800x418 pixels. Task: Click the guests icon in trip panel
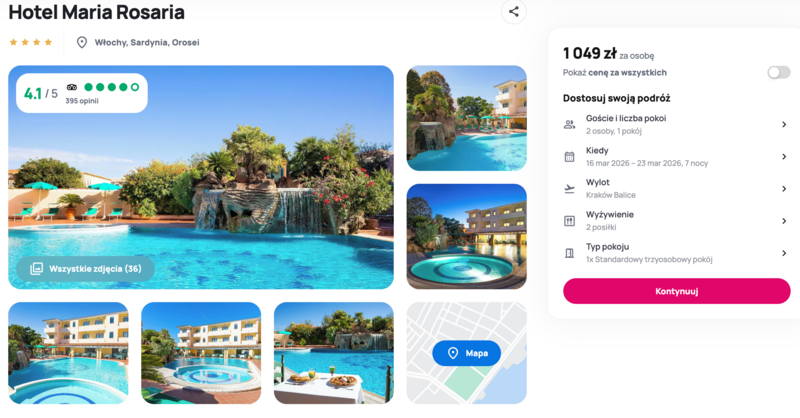coord(569,124)
